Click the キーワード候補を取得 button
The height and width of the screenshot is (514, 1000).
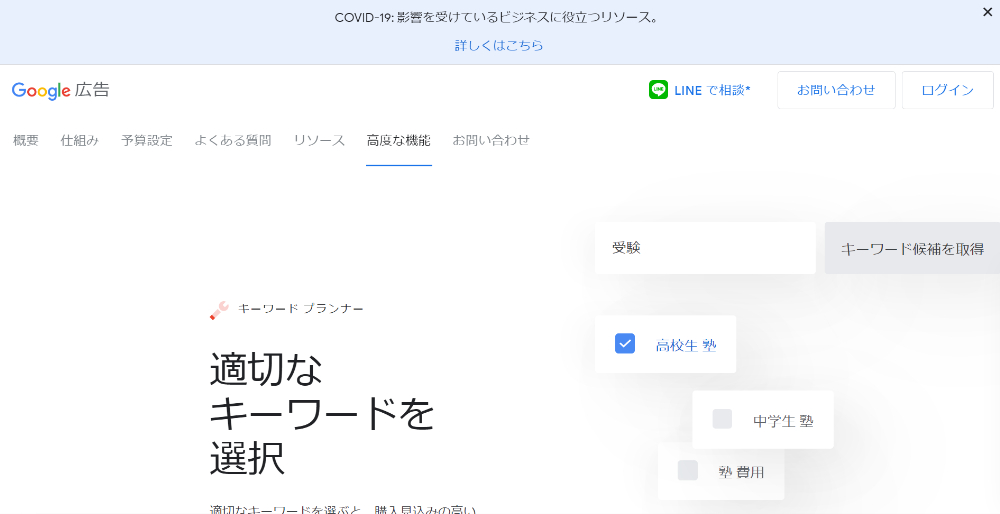pyautogui.click(x=912, y=248)
